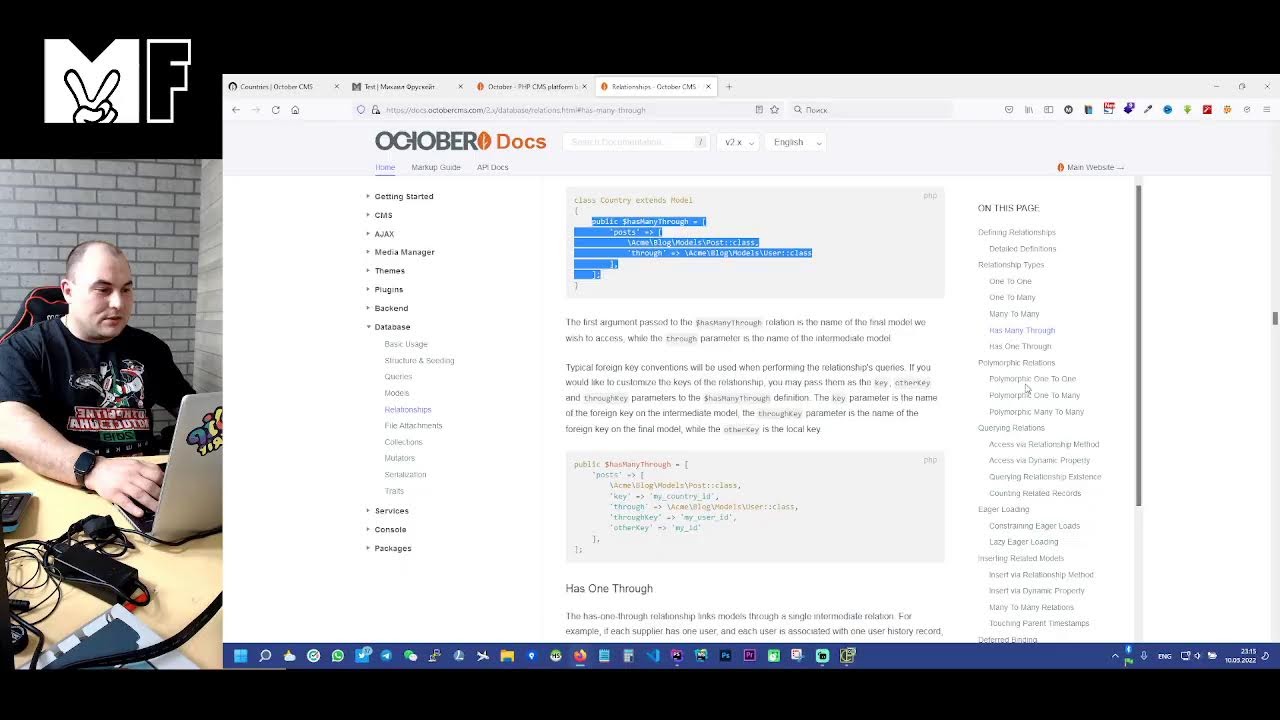
Task: Open Visual Studio Code from taskbar
Action: [x=653, y=656]
